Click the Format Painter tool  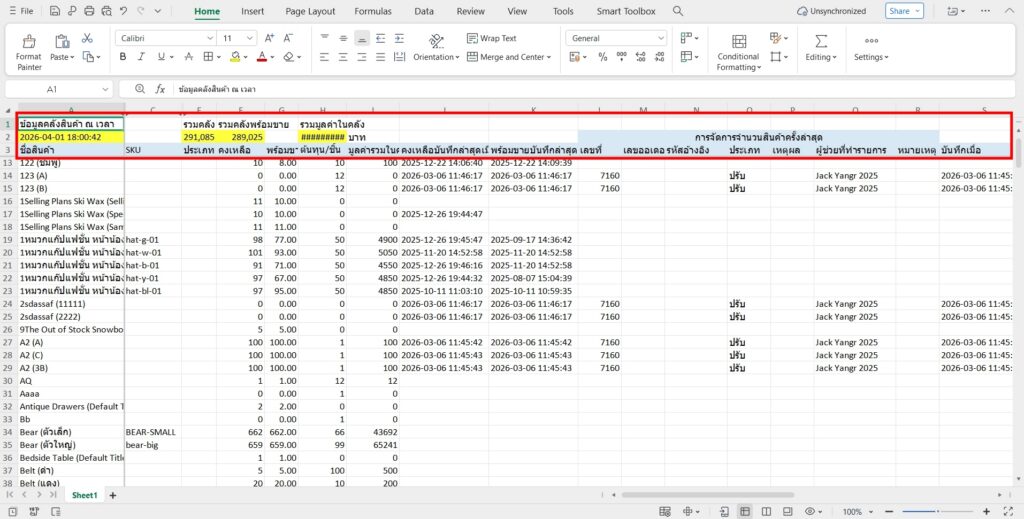click(x=29, y=50)
